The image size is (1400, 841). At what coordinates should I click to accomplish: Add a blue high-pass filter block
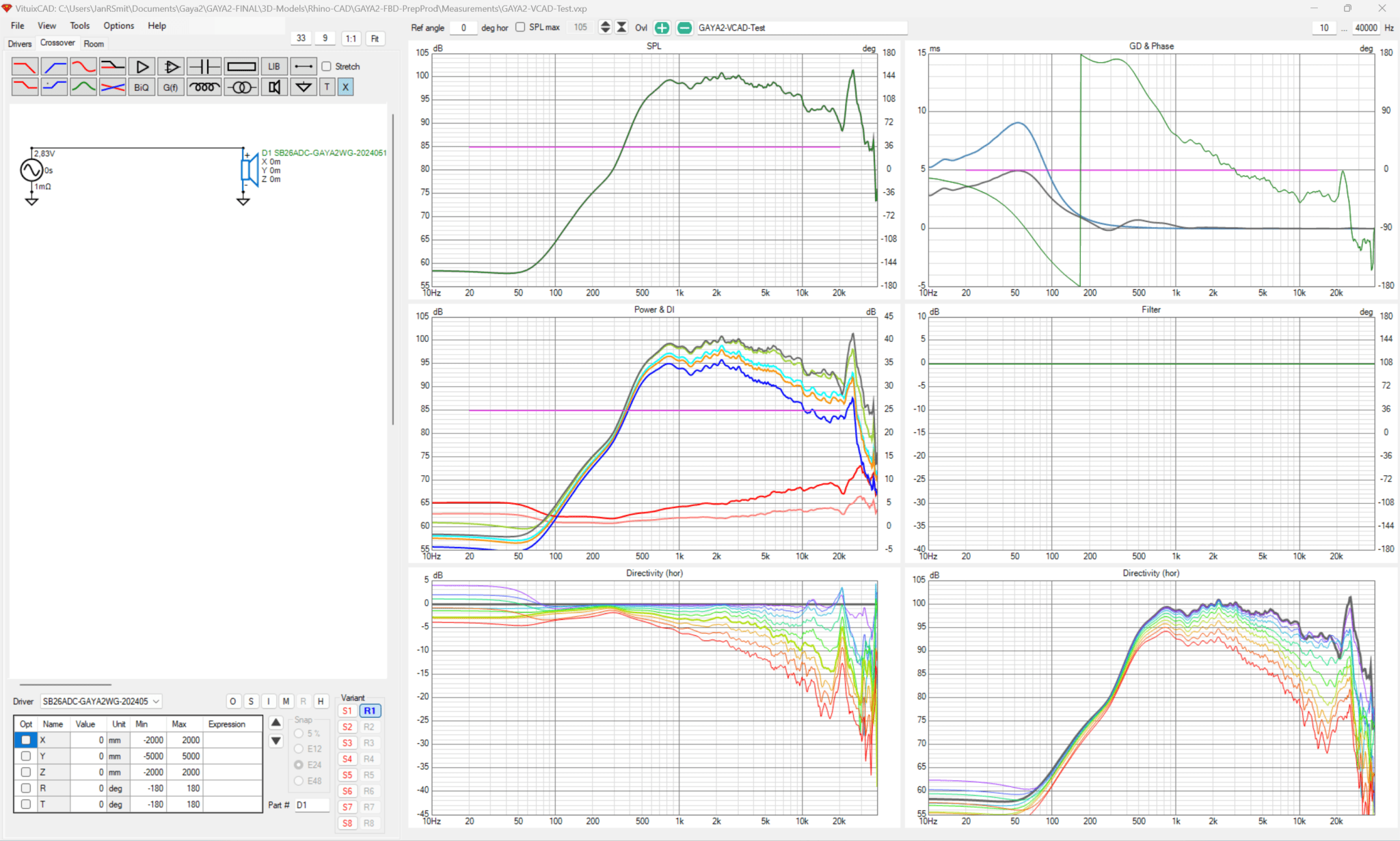54,66
